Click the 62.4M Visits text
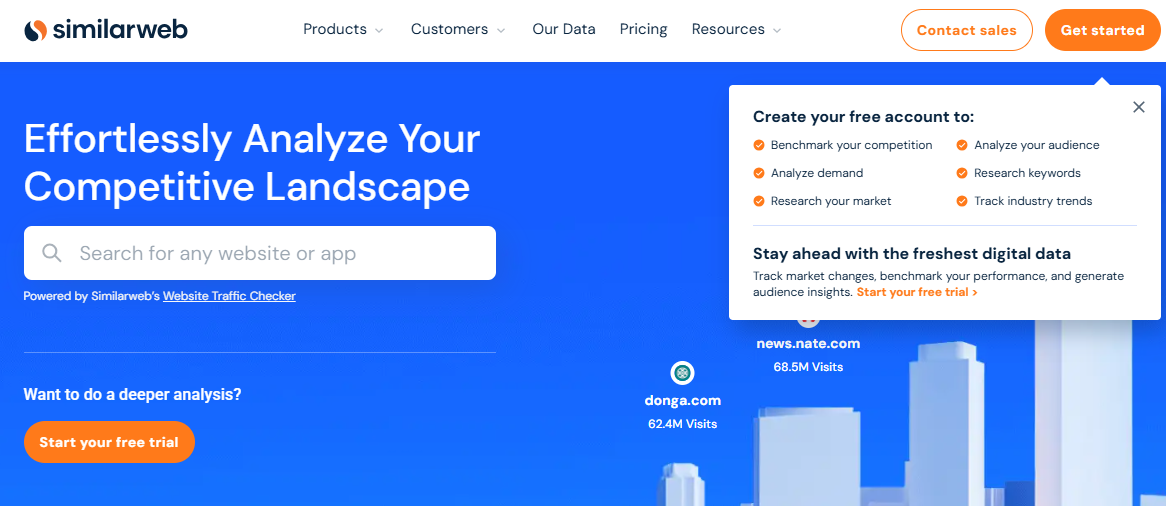 tap(683, 424)
